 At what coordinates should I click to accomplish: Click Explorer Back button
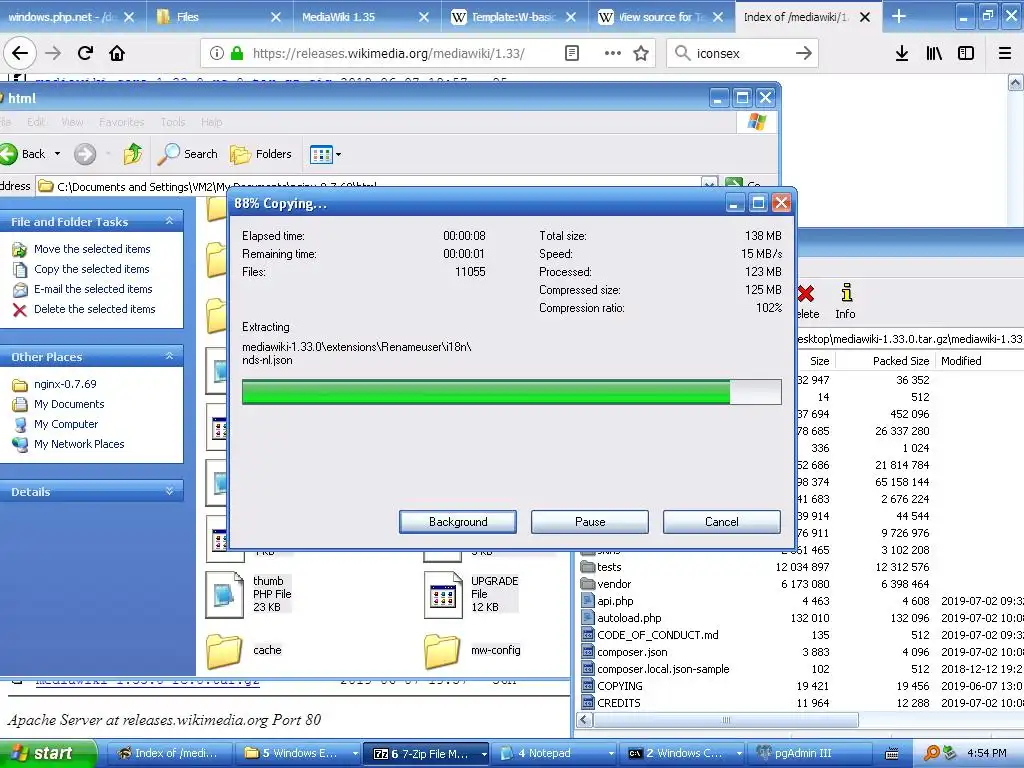[24, 154]
